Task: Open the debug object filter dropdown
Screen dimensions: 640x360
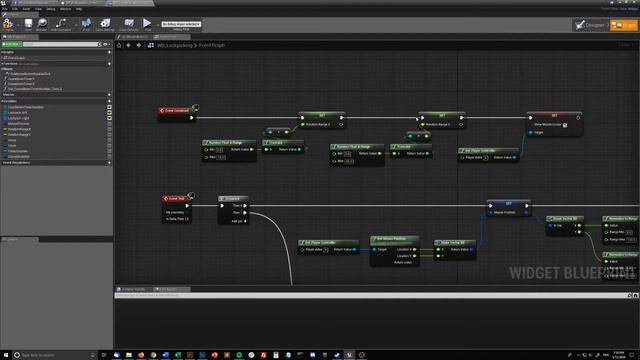Action: [181, 24]
